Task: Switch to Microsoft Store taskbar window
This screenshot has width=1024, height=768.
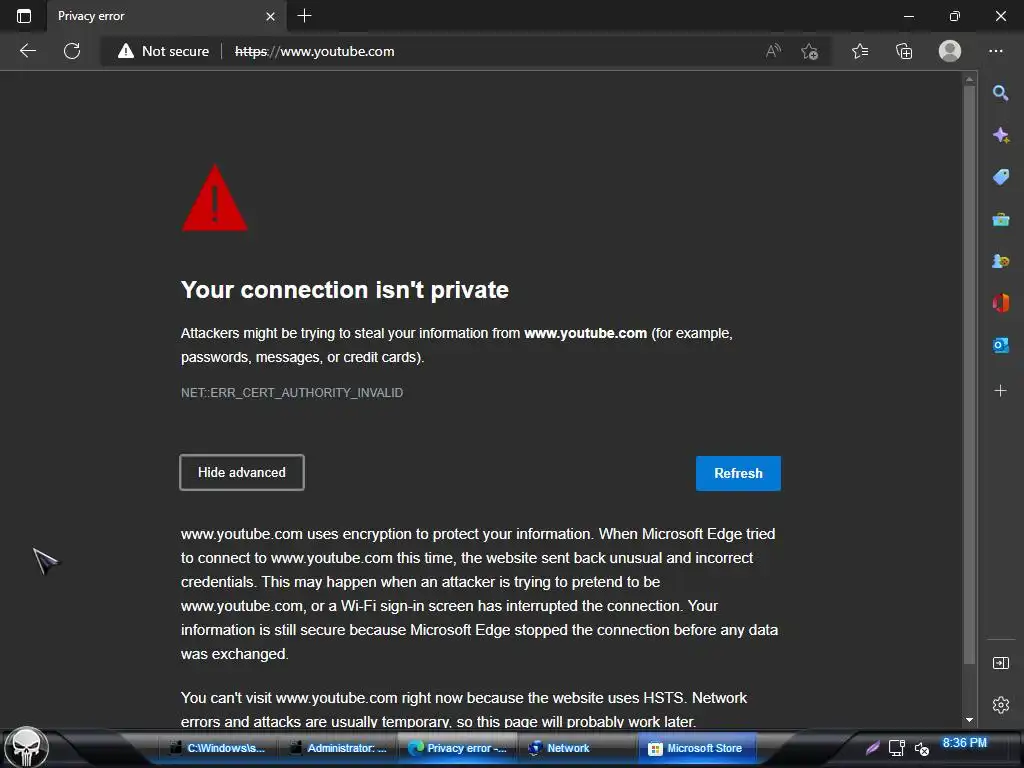Action: [x=696, y=748]
